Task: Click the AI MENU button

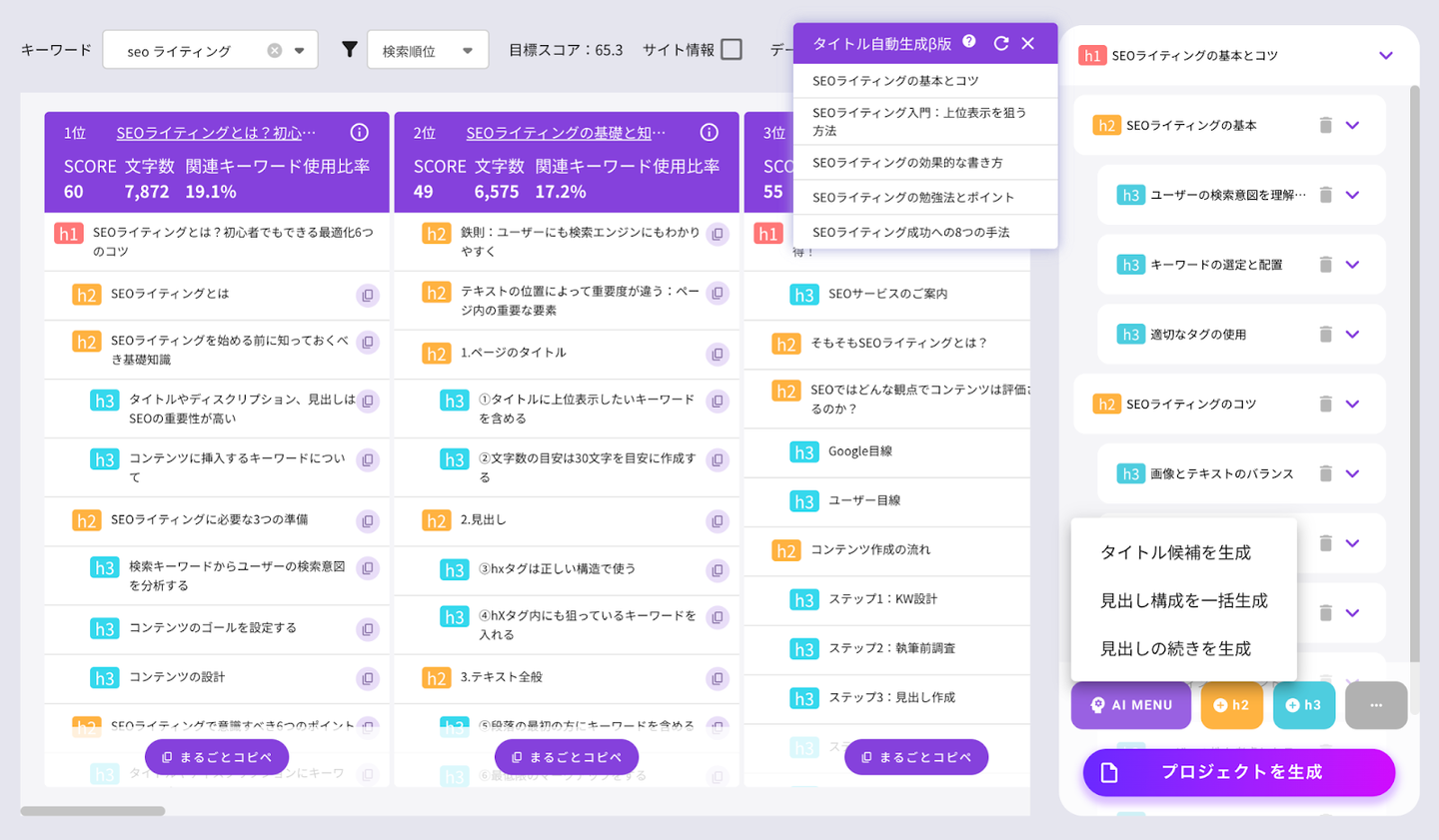Action: 1131,705
